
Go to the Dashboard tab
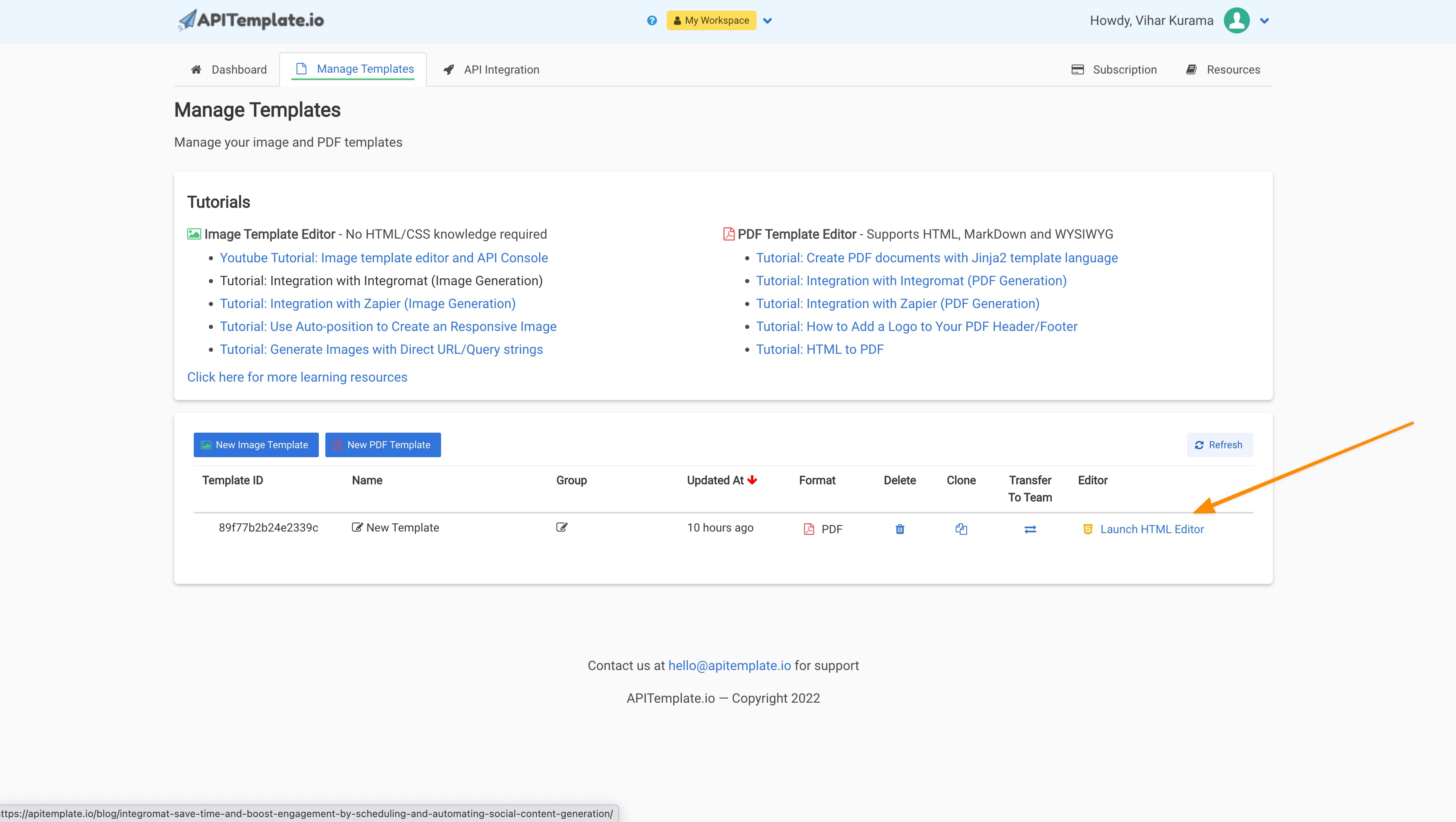click(228, 69)
